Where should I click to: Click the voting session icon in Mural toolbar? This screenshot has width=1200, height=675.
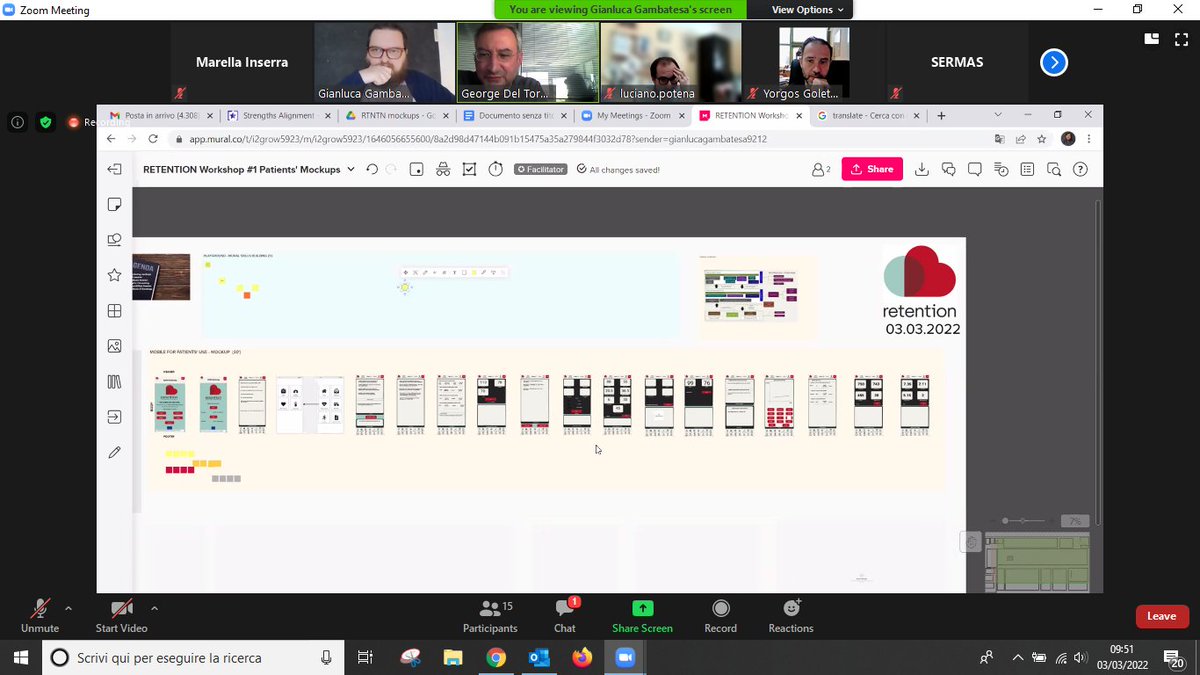(469, 169)
